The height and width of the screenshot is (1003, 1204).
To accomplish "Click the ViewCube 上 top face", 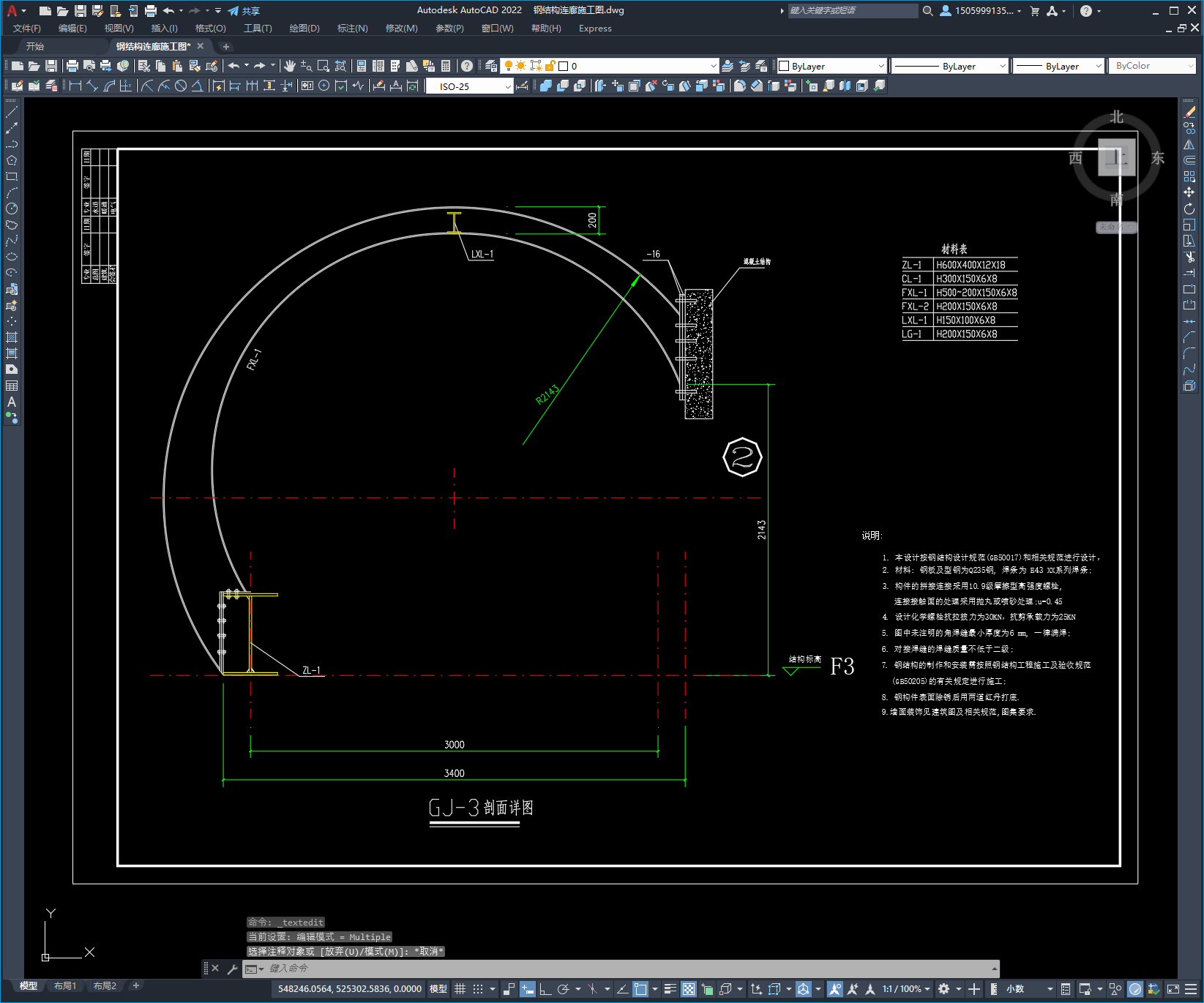I will coord(1116,157).
